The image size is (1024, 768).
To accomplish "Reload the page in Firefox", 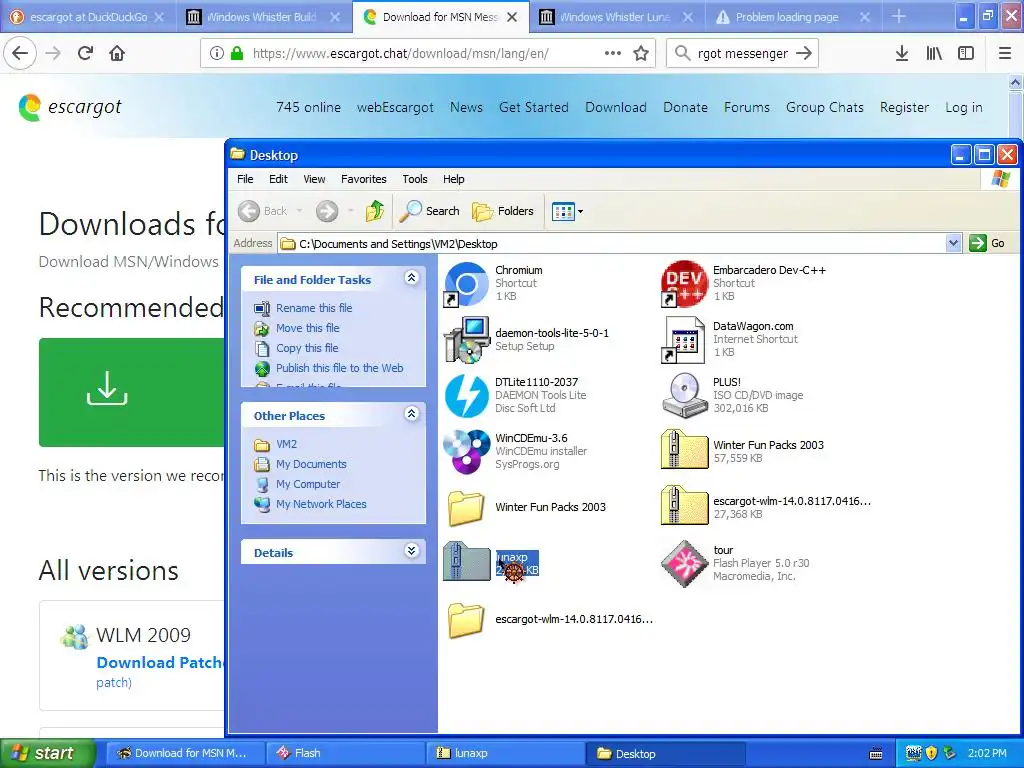I will point(85,54).
